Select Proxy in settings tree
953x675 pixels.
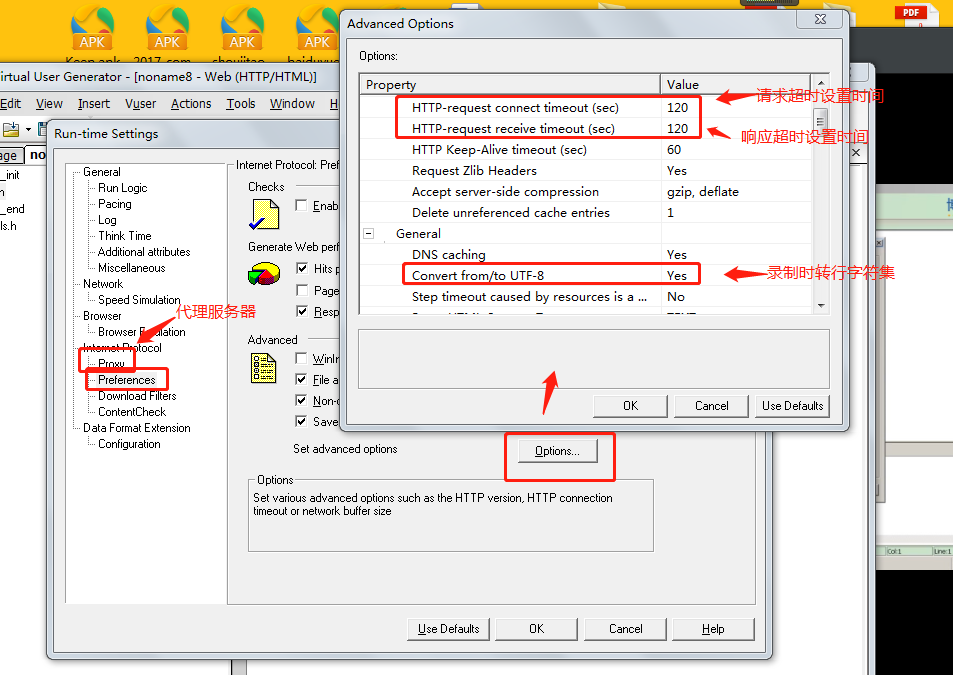(111, 363)
